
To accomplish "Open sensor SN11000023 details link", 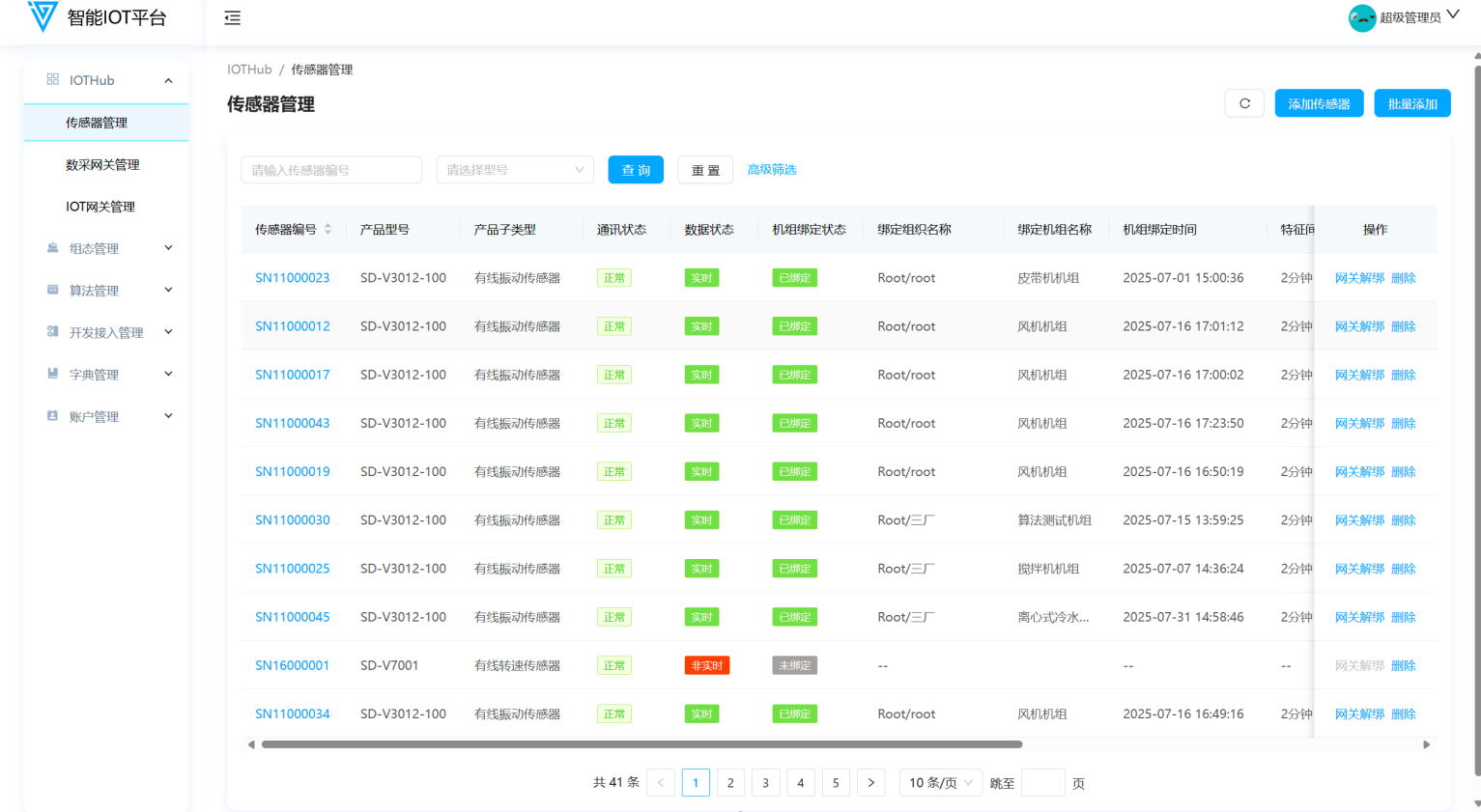I will [x=292, y=278].
